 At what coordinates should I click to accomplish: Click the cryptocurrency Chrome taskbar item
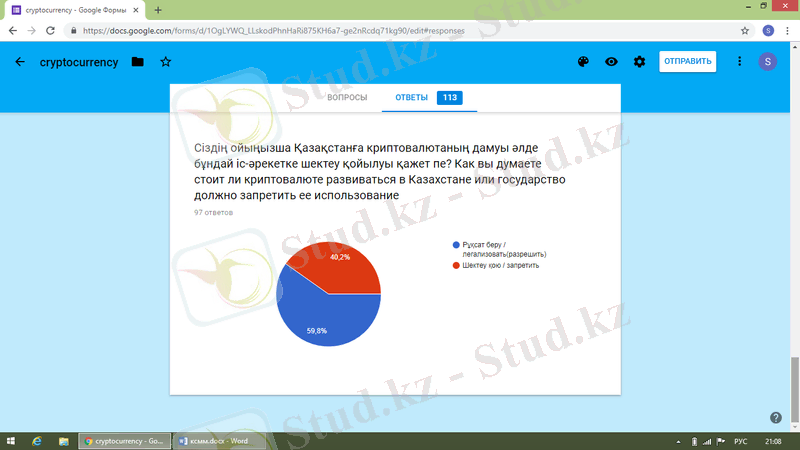[124, 441]
